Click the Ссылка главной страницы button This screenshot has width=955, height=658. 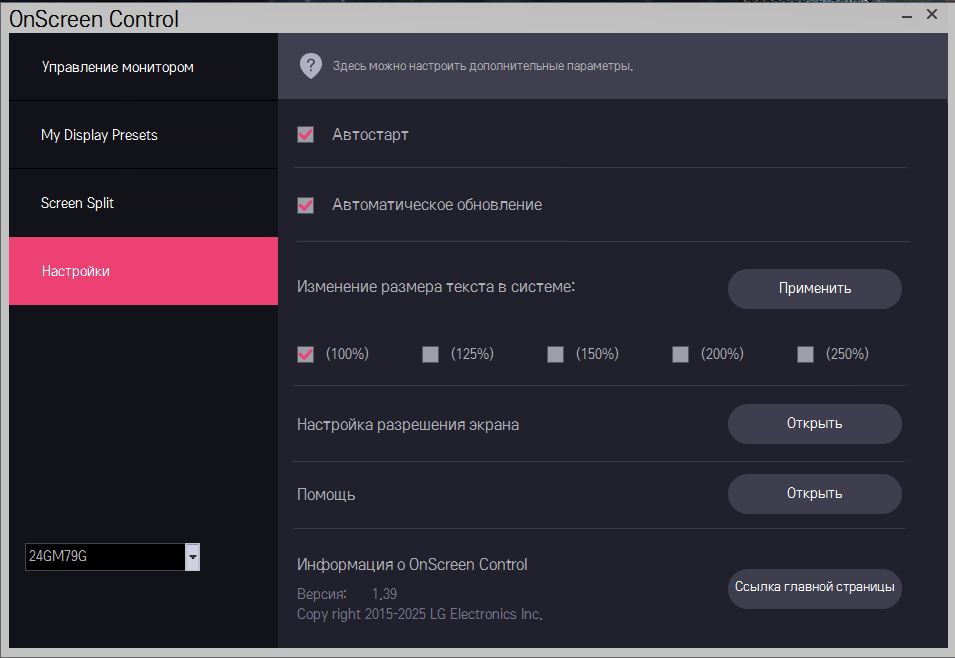coord(814,588)
